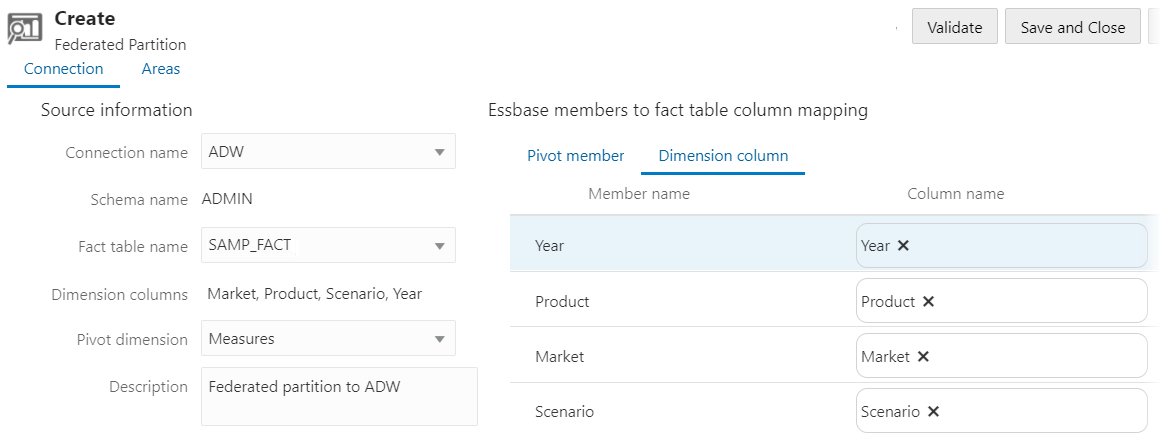The width and height of the screenshot is (1161, 437).
Task: Remove the Scenario column tag
Action: 933,412
